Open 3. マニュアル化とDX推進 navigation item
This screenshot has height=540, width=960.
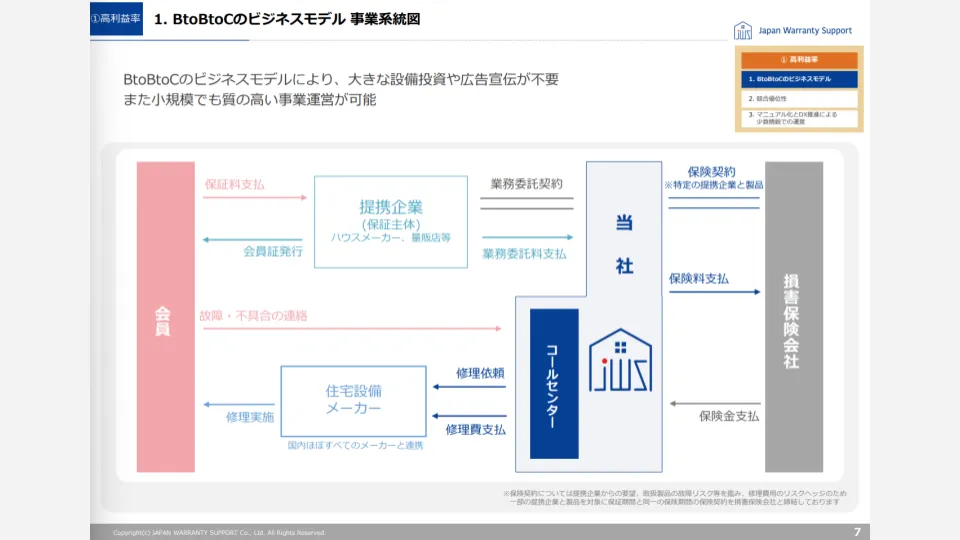point(799,119)
